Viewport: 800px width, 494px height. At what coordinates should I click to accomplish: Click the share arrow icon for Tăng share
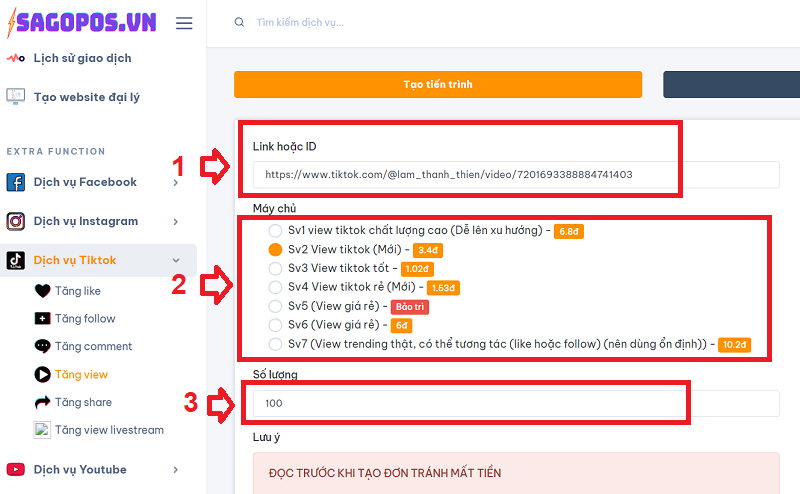click(x=42, y=403)
